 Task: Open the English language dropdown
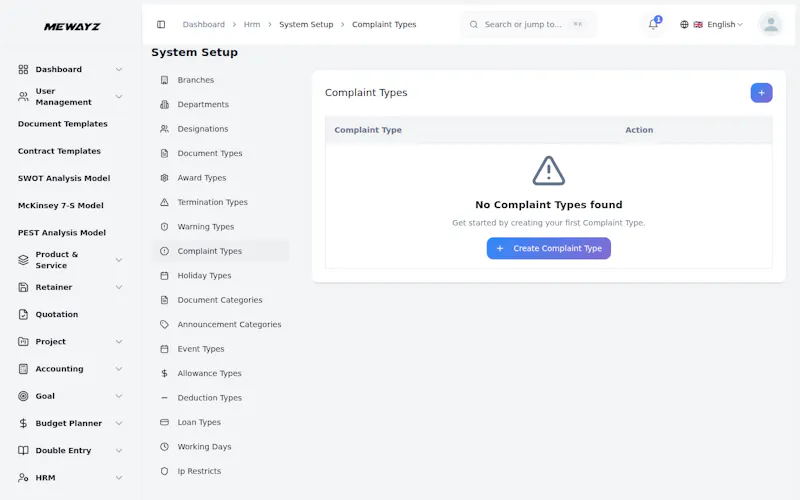tap(718, 24)
